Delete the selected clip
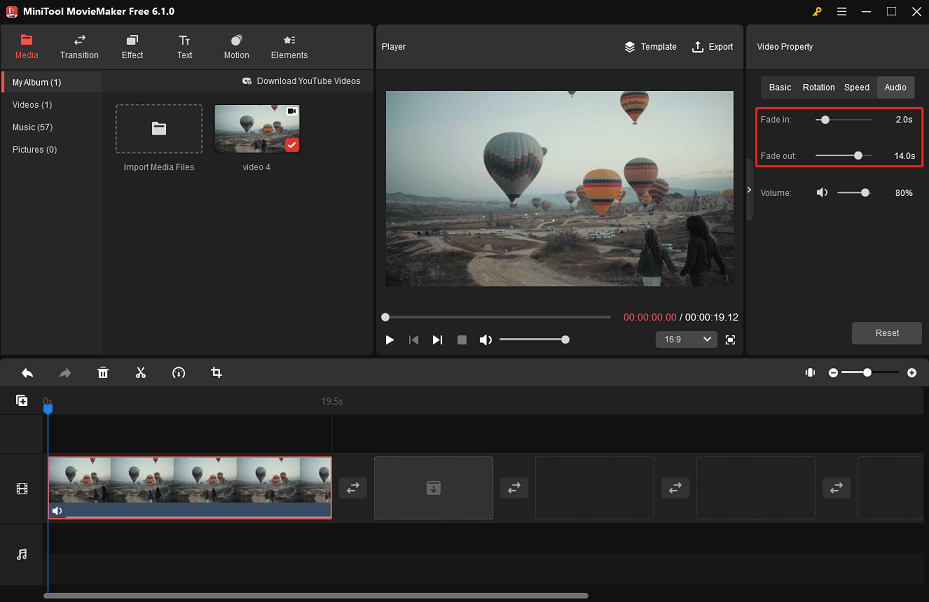This screenshot has width=929, height=602. (103, 373)
